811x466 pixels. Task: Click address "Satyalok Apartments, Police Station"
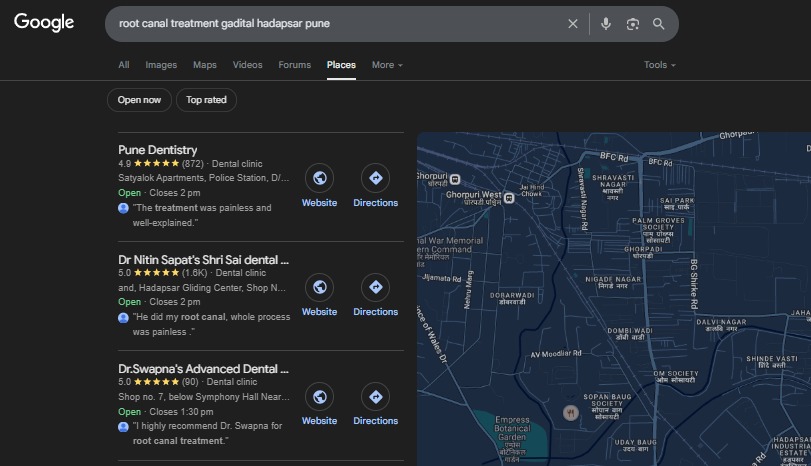click(204, 178)
